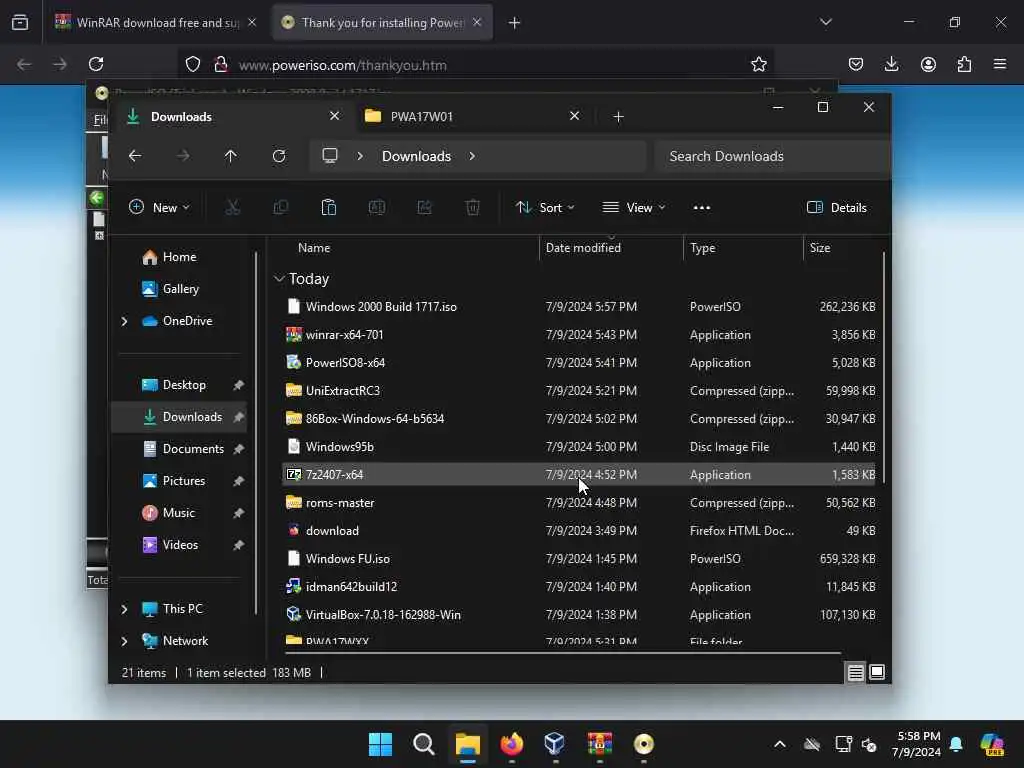Click the PowerISO taskbar icon
This screenshot has width=1024, height=768.
(x=643, y=744)
